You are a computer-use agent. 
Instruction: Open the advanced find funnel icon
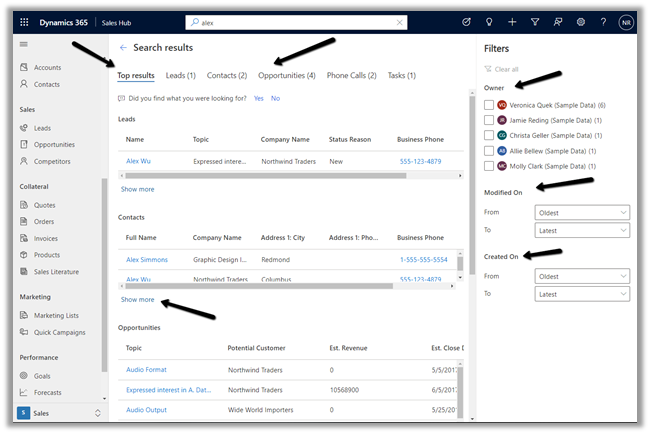[535, 21]
